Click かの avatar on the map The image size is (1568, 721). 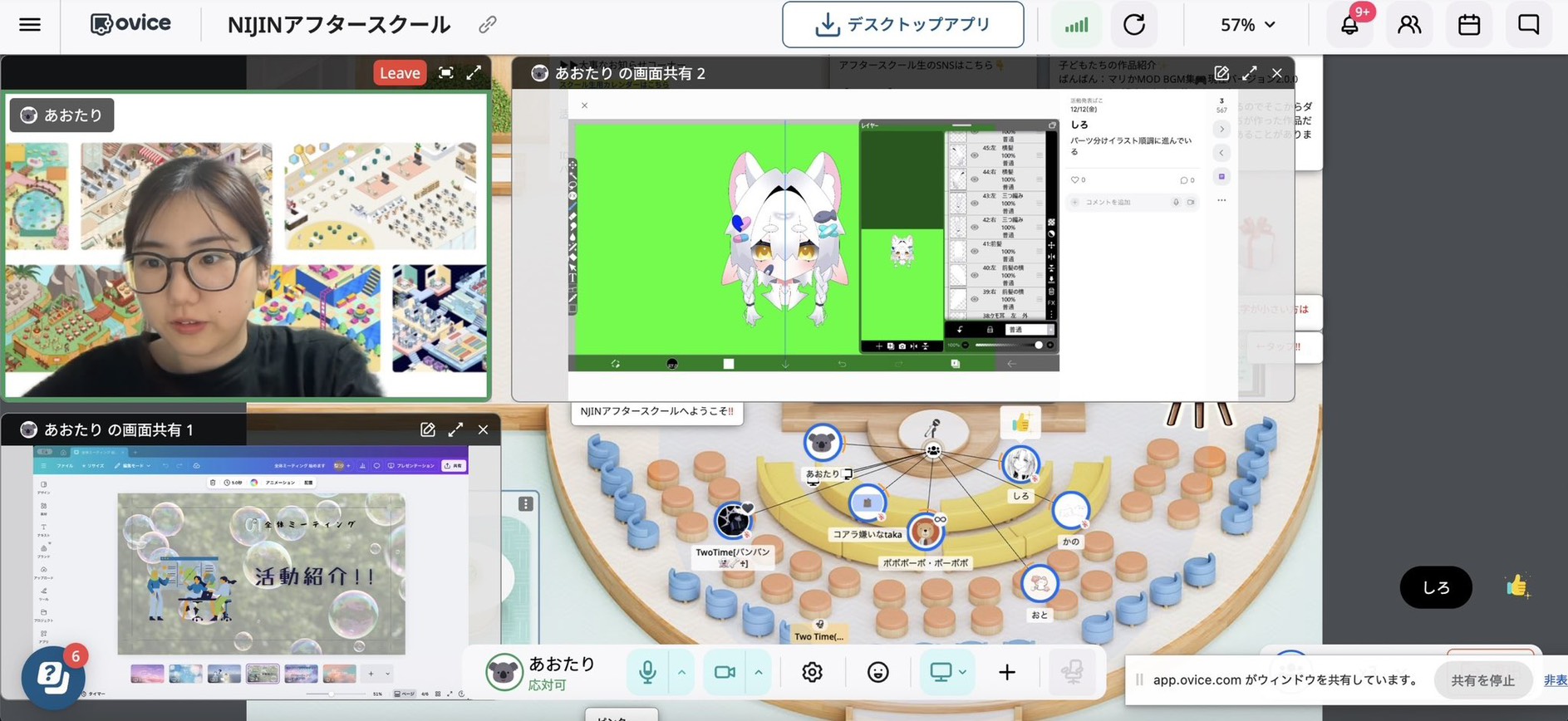(1070, 512)
